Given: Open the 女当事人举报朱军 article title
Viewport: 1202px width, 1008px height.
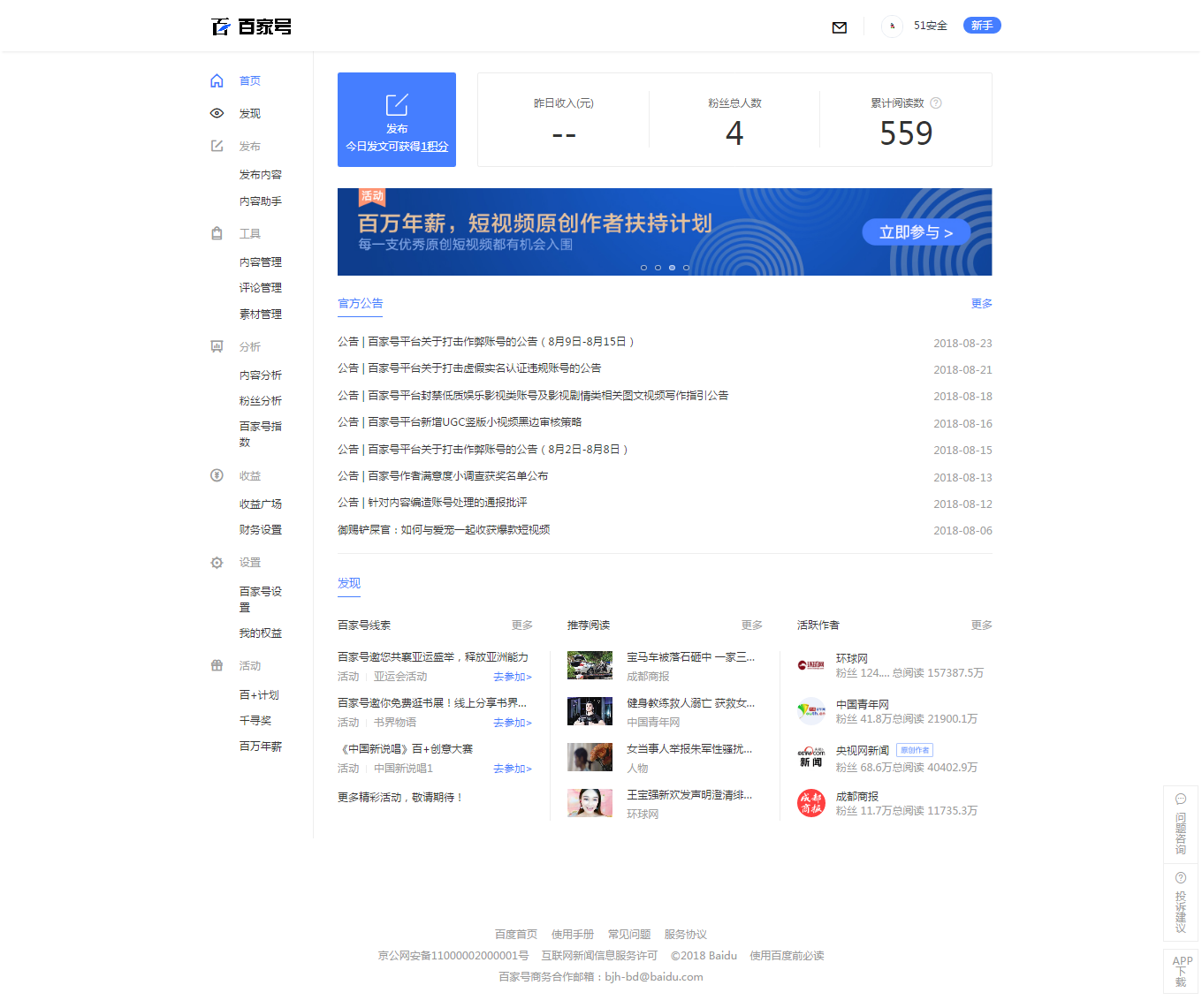Looking at the screenshot, I should (x=689, y=749).
